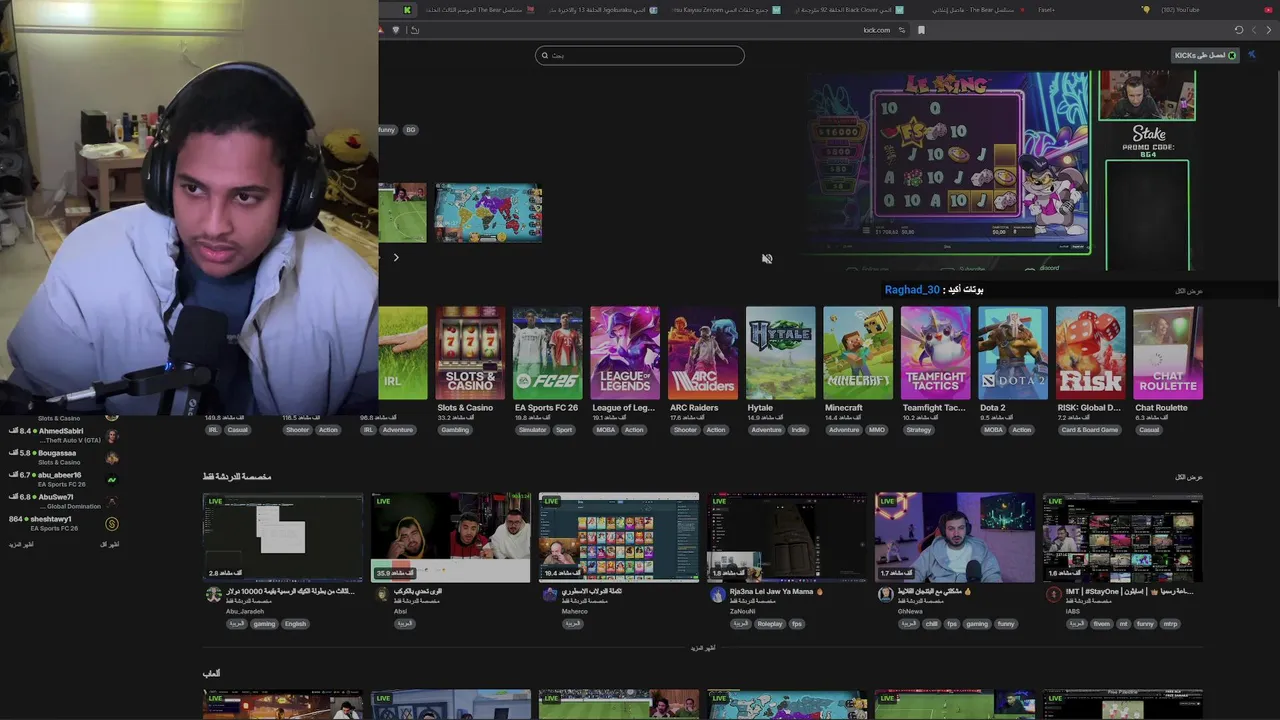
Task: Open AhmedSabiri in the sidebar channel list
Action: coord(64,435)
